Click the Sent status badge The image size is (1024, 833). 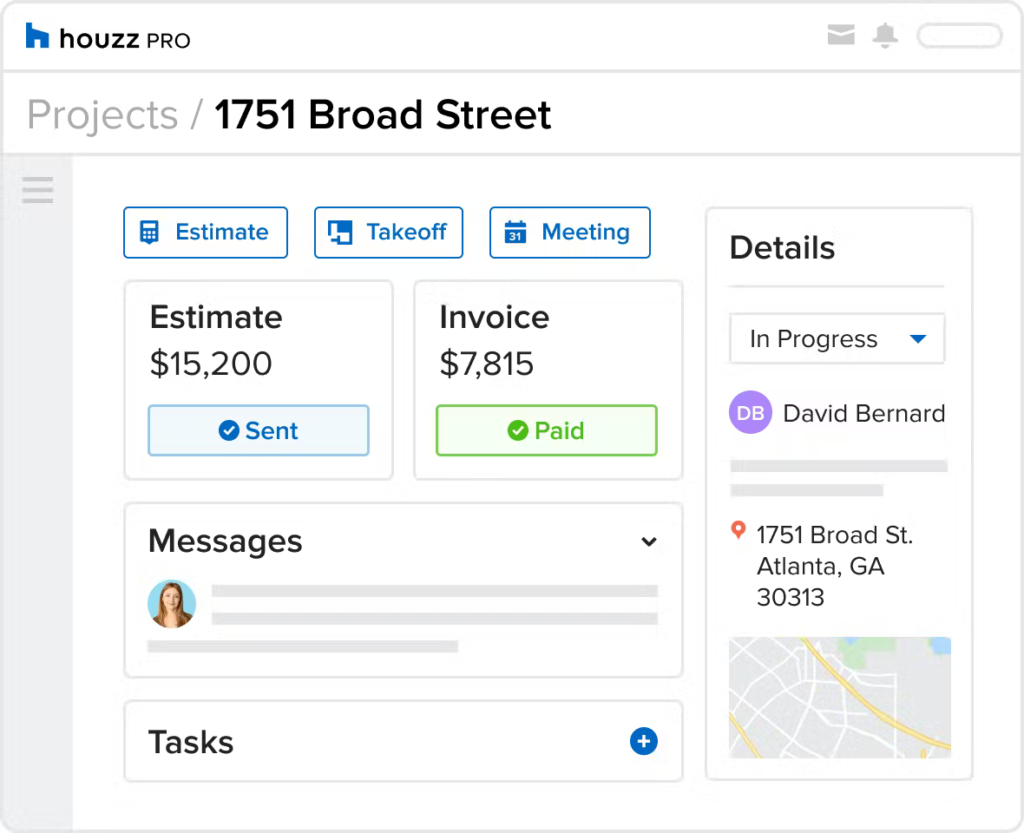tap(258, 430)
